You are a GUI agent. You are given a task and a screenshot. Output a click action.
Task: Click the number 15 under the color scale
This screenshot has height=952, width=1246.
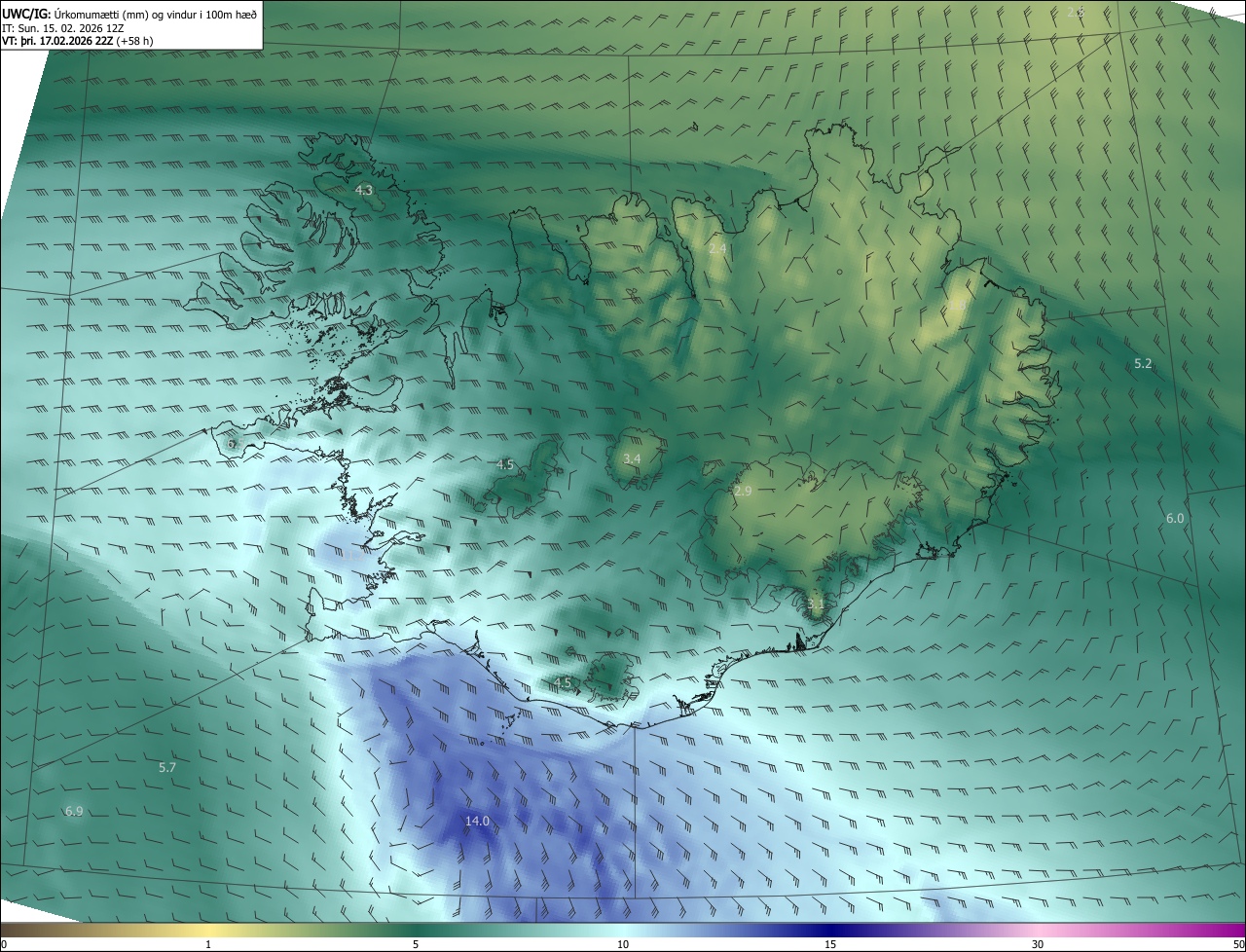830,944
